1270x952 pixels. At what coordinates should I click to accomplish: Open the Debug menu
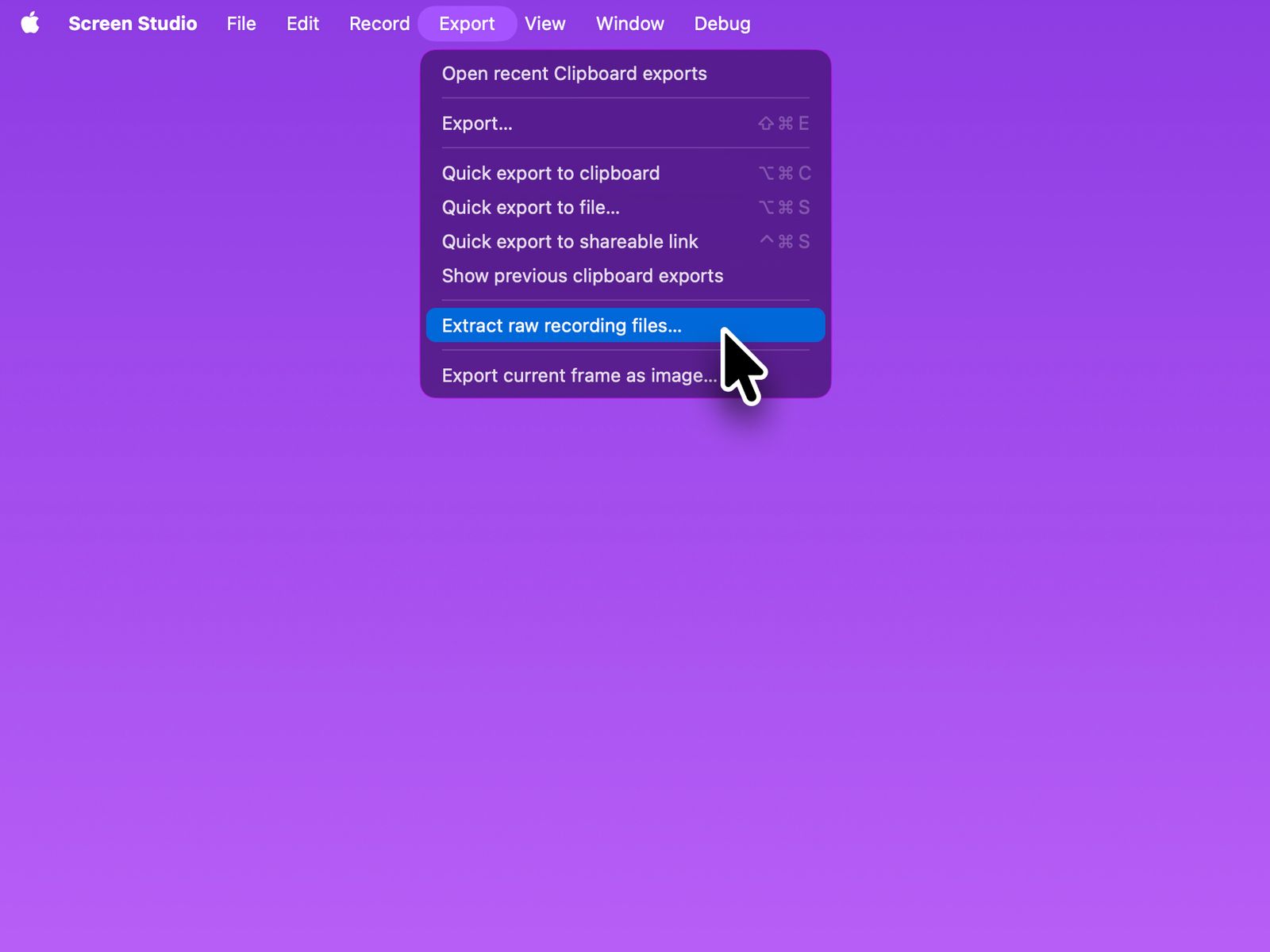pyautogui.click(x=722, y=24)
